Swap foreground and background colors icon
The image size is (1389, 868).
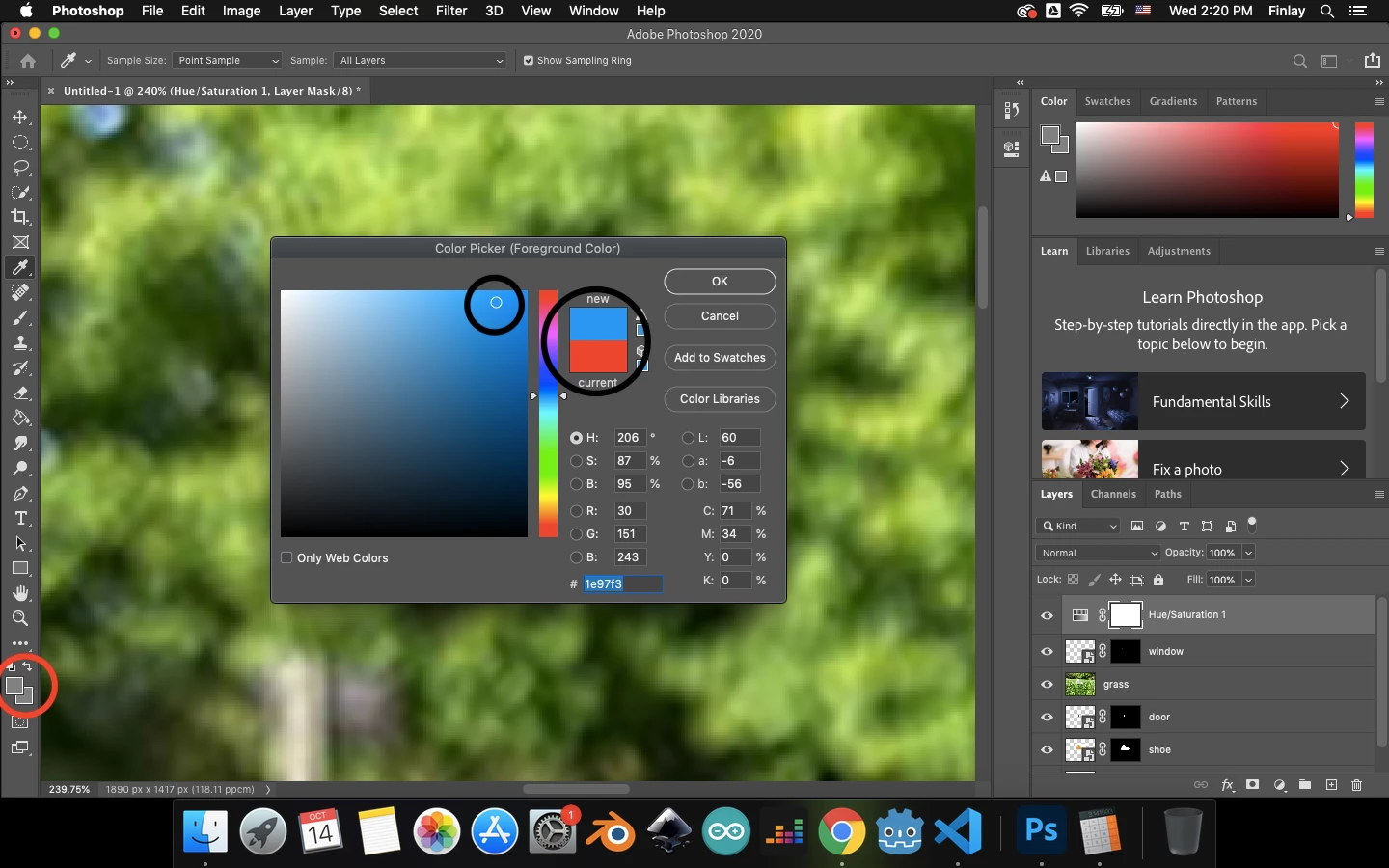pyautogui.click(x=28, y=666)
